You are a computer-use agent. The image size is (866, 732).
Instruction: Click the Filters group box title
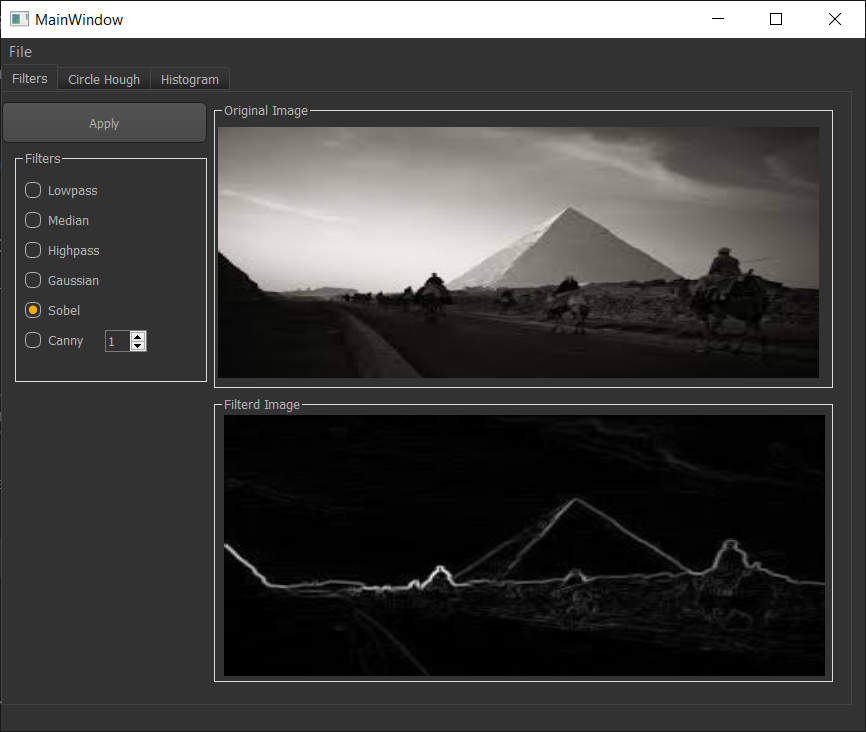[x=43, y=159]
